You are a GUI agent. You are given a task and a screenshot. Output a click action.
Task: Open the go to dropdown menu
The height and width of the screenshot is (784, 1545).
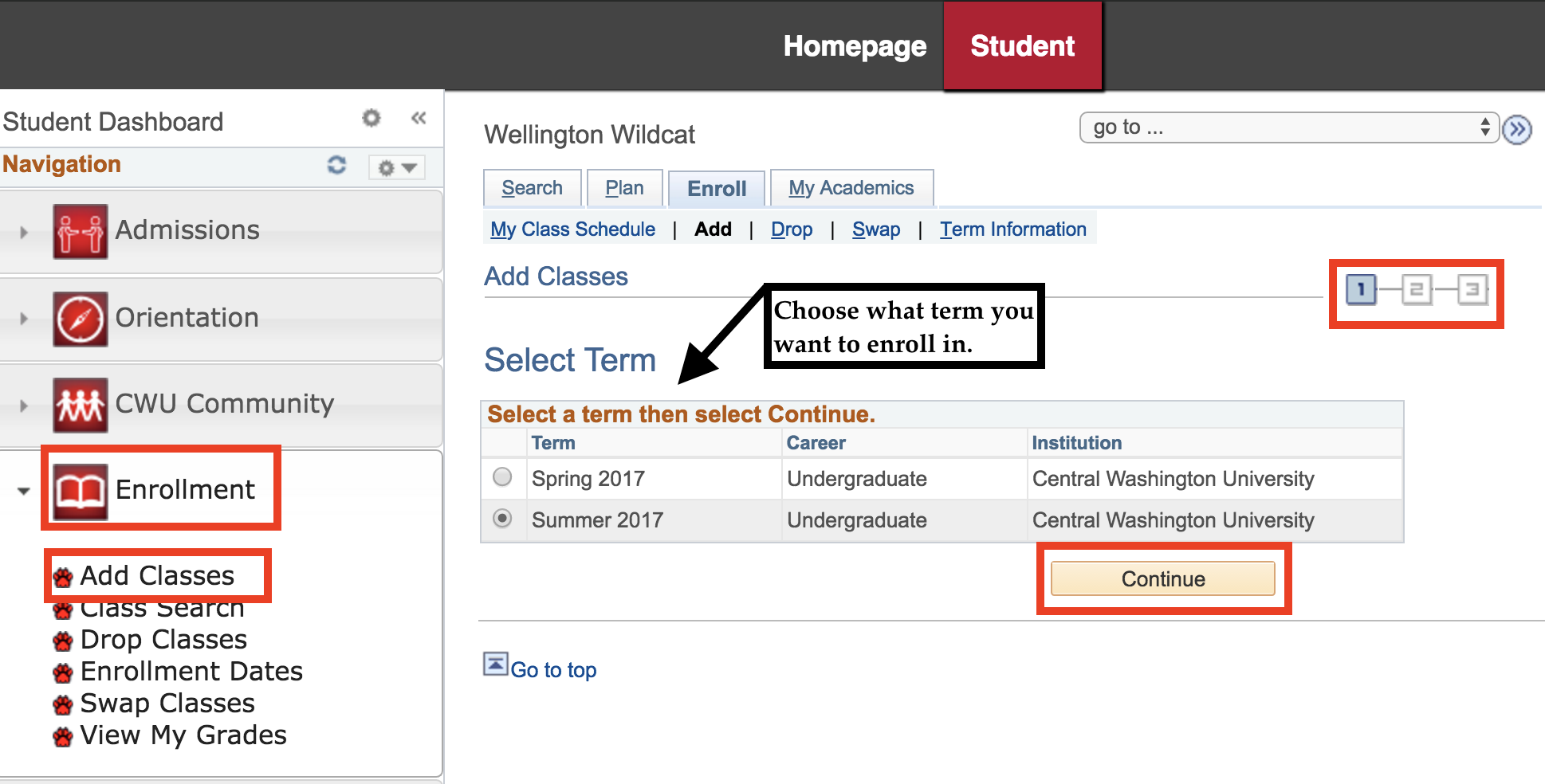(1289, 127)
